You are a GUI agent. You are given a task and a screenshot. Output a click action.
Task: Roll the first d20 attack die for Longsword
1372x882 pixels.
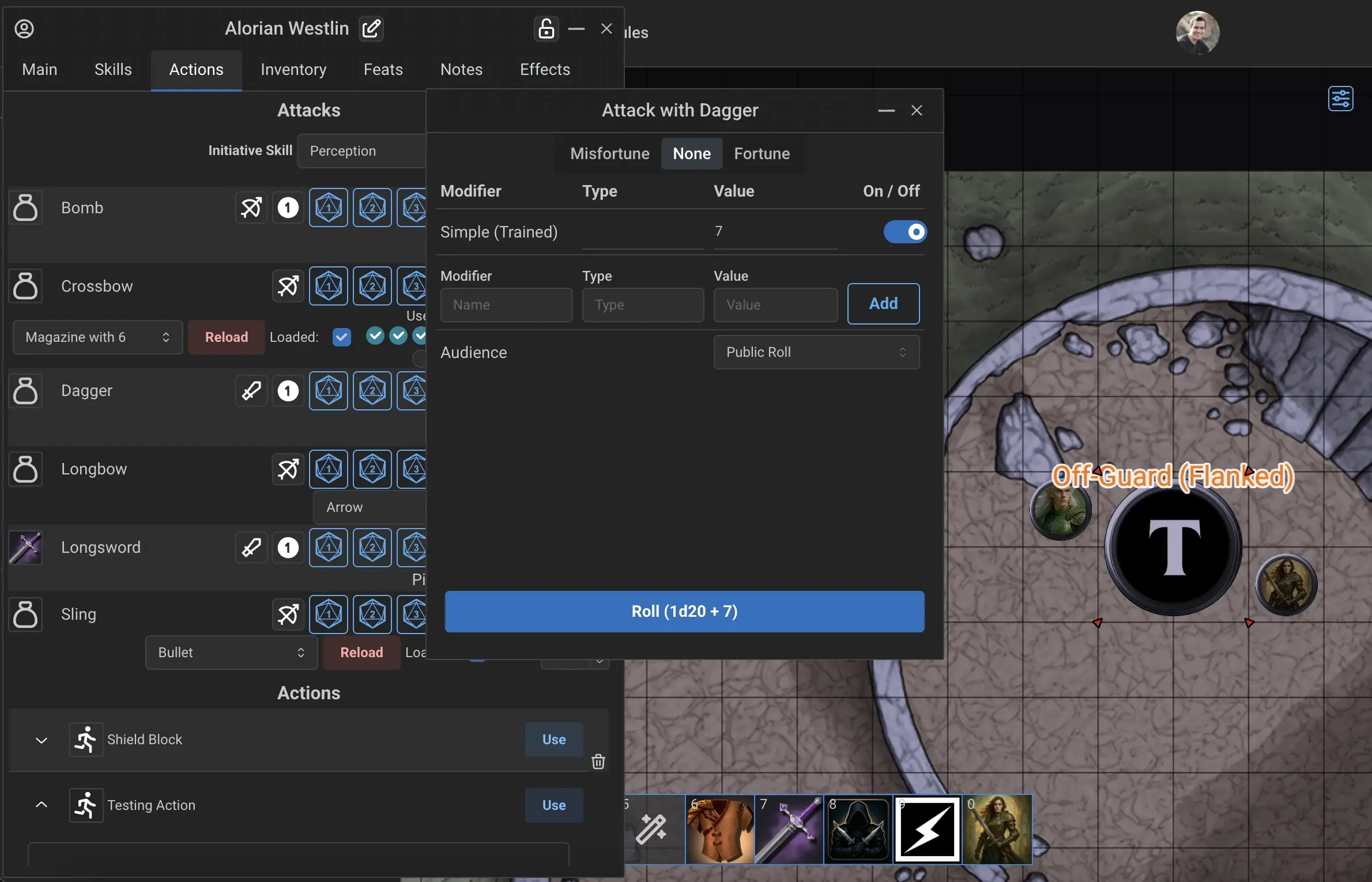tap(329, 548)
